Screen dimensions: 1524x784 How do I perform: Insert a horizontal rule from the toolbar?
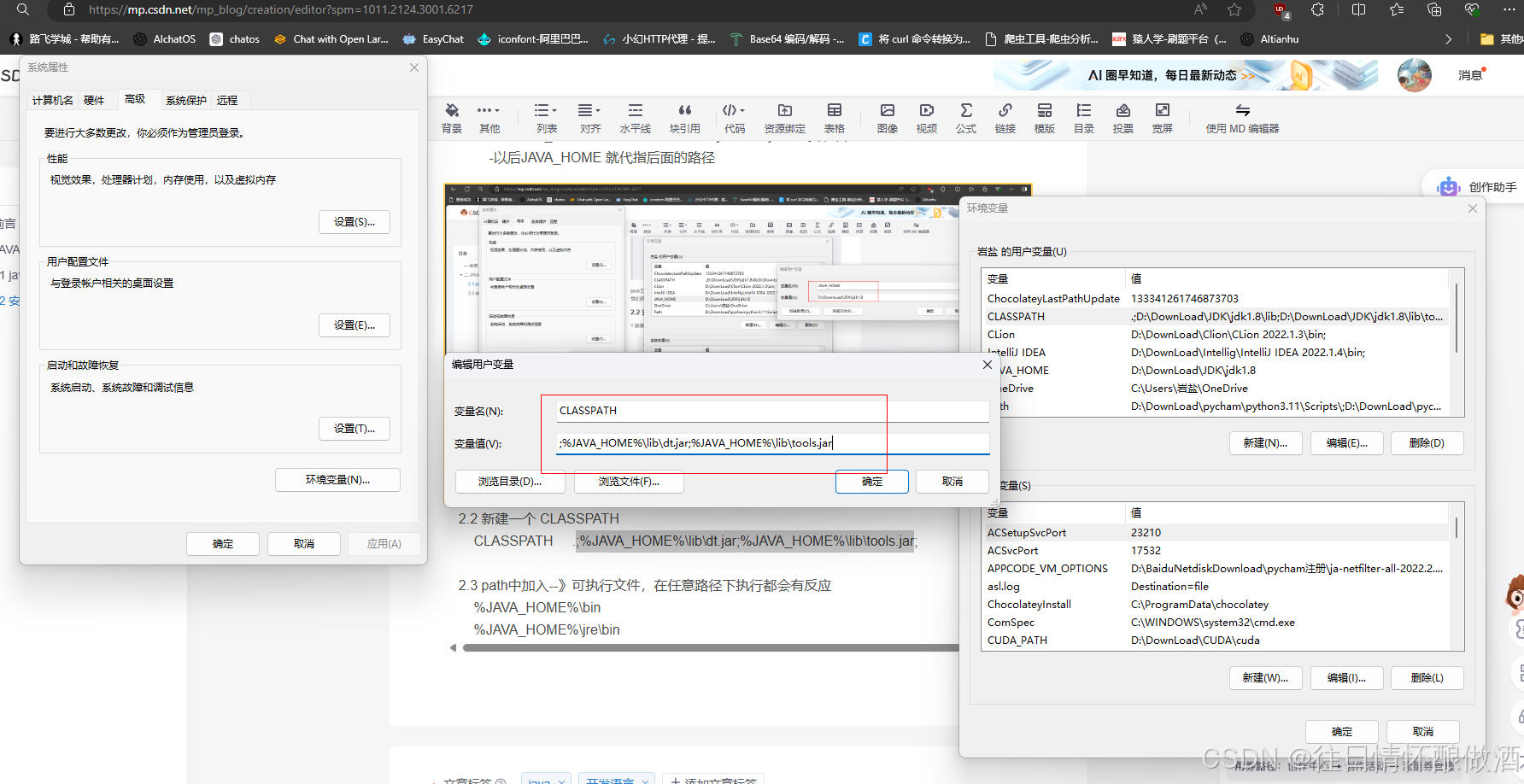636,110
